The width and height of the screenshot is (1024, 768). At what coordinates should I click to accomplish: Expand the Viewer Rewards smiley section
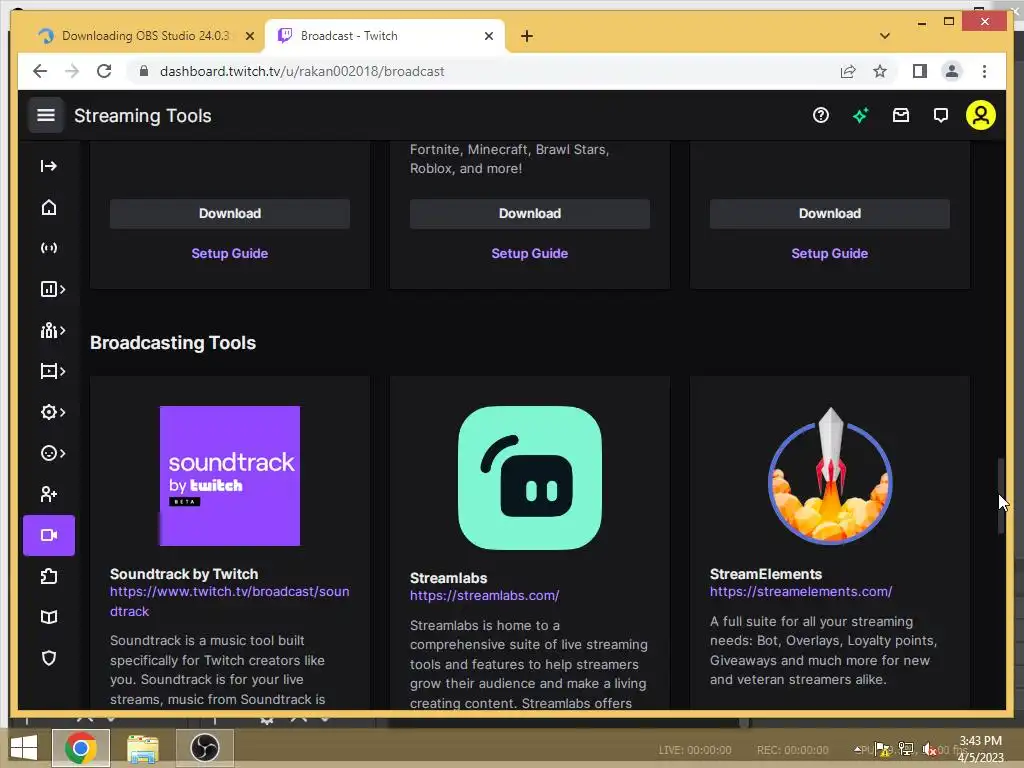click(52, 453)
